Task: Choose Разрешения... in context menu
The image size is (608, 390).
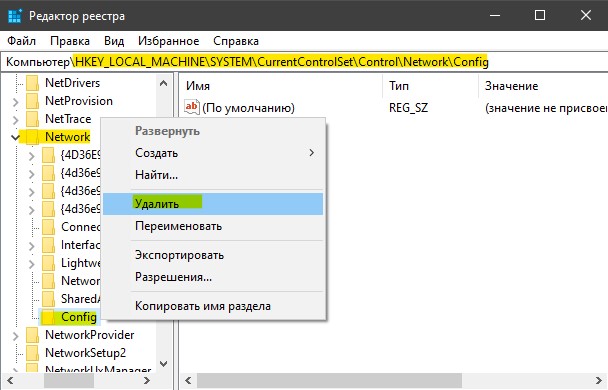Action: tap(213, 277)
